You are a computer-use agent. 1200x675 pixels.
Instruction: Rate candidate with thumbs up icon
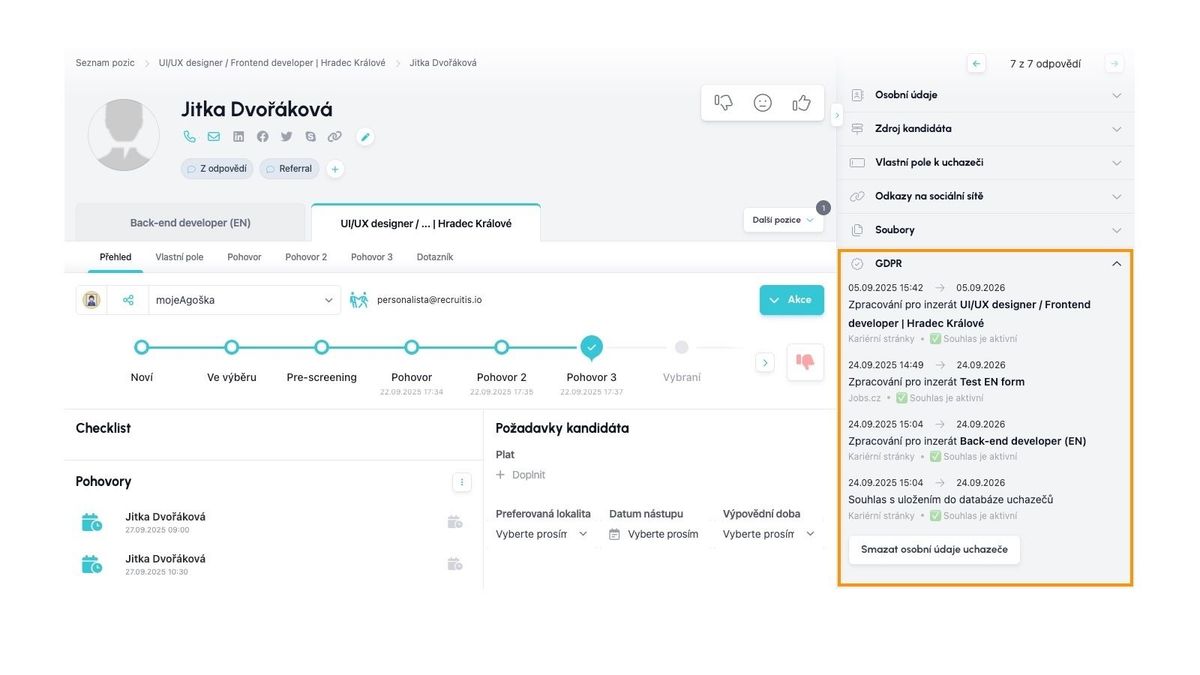click(x=801, y=103)
